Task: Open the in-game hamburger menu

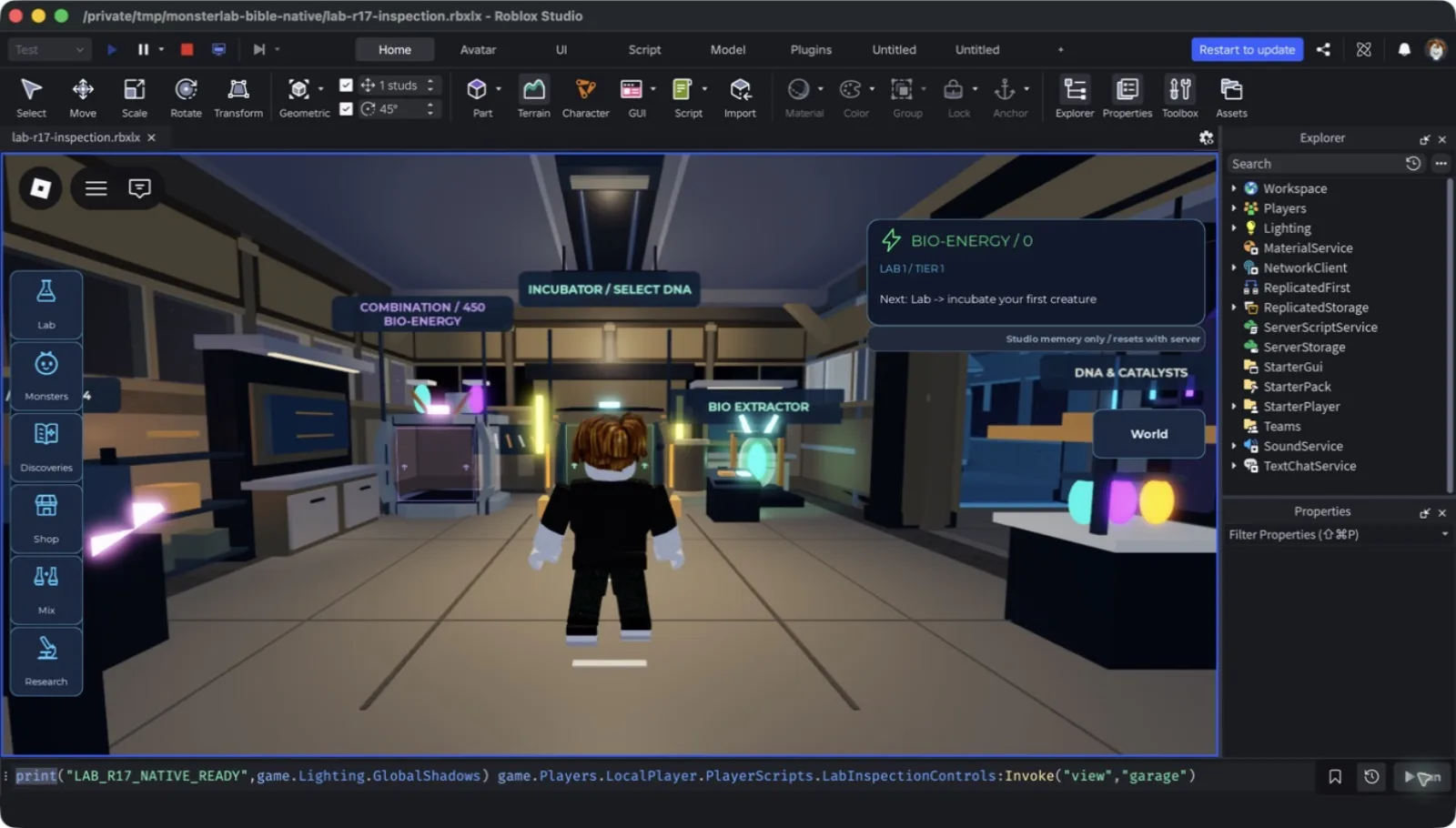Action: 96,188
